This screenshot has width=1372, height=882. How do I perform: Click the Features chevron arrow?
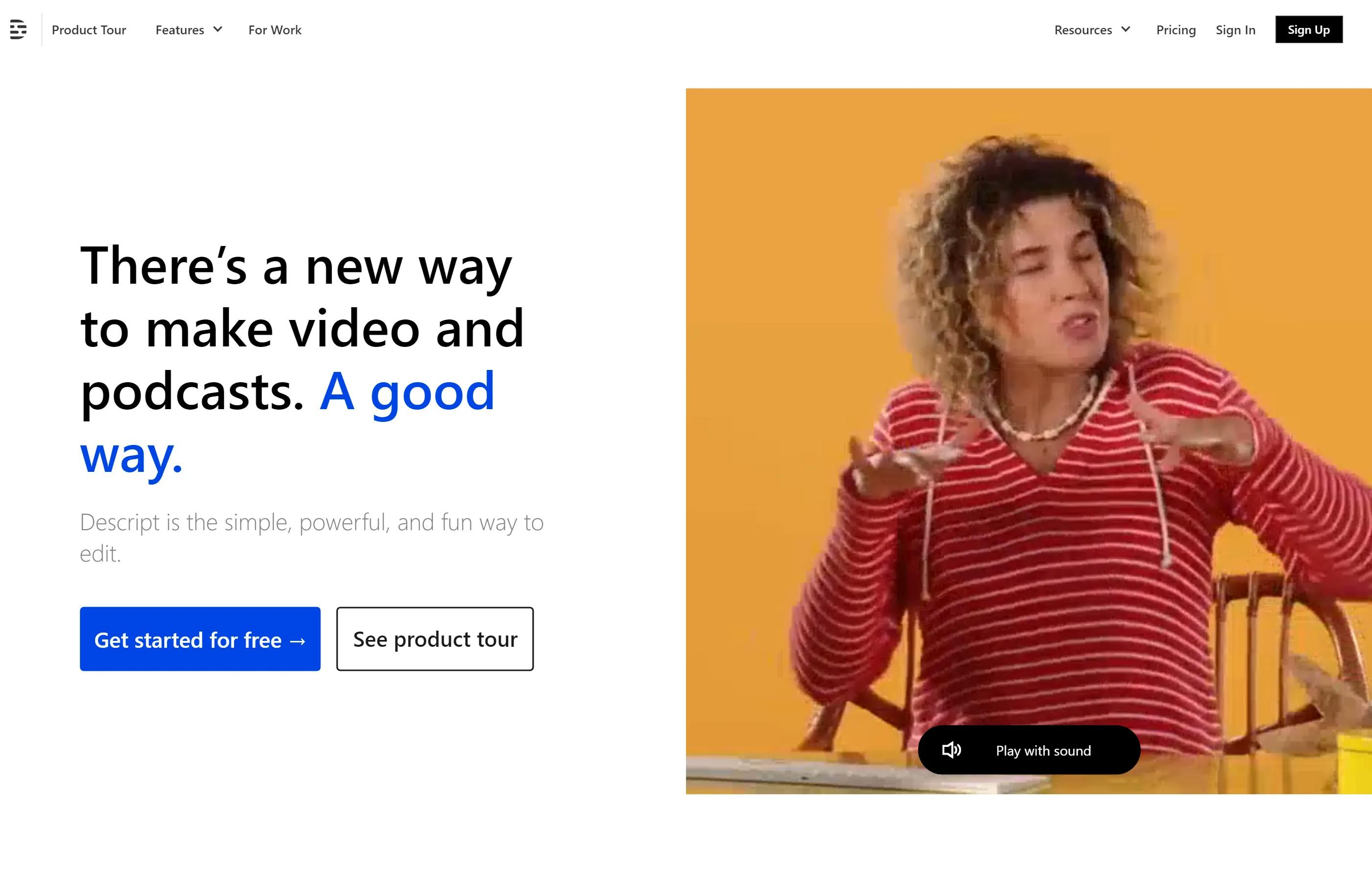[x=218, y=29]
